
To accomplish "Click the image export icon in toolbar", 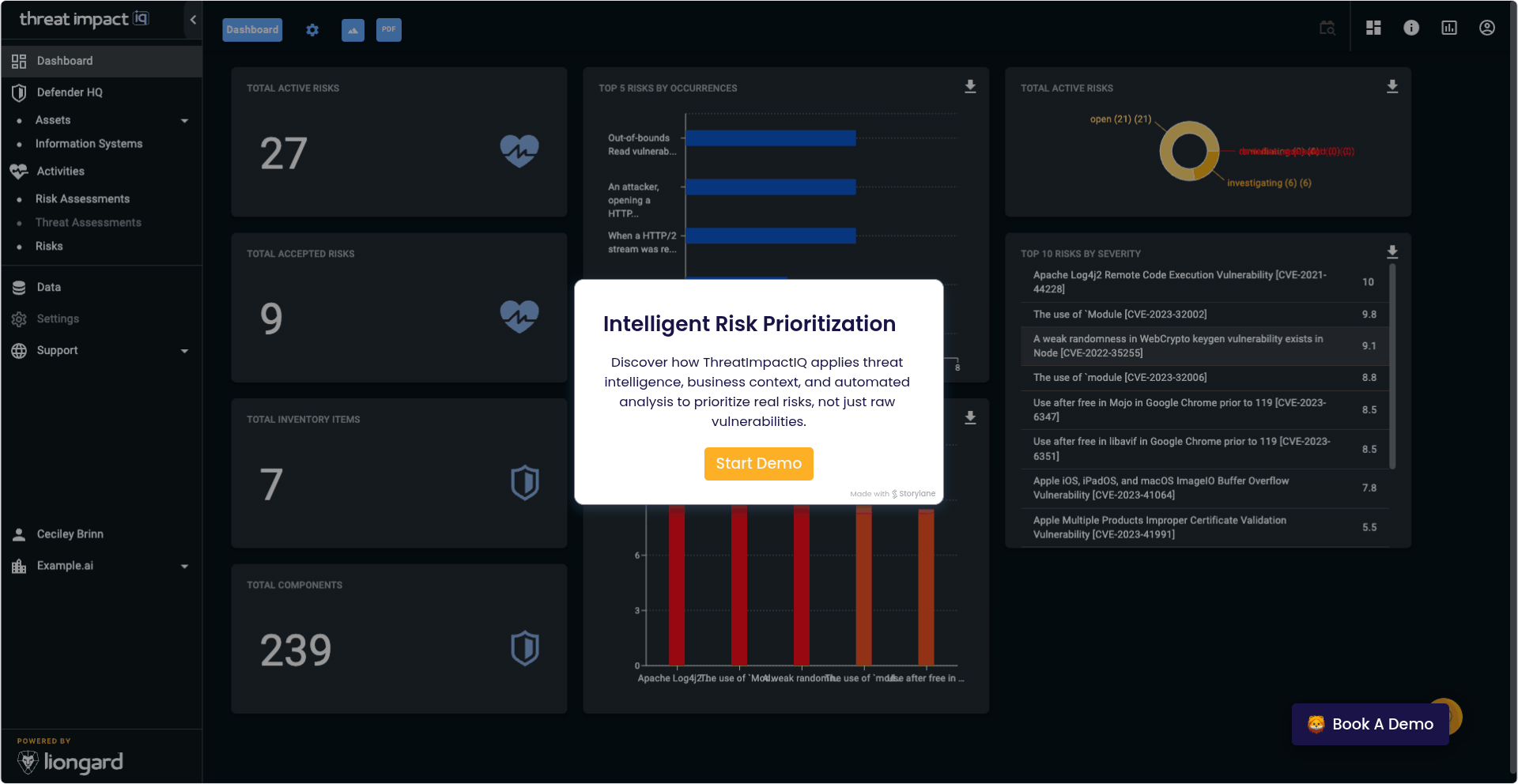I will coord(353,30).
